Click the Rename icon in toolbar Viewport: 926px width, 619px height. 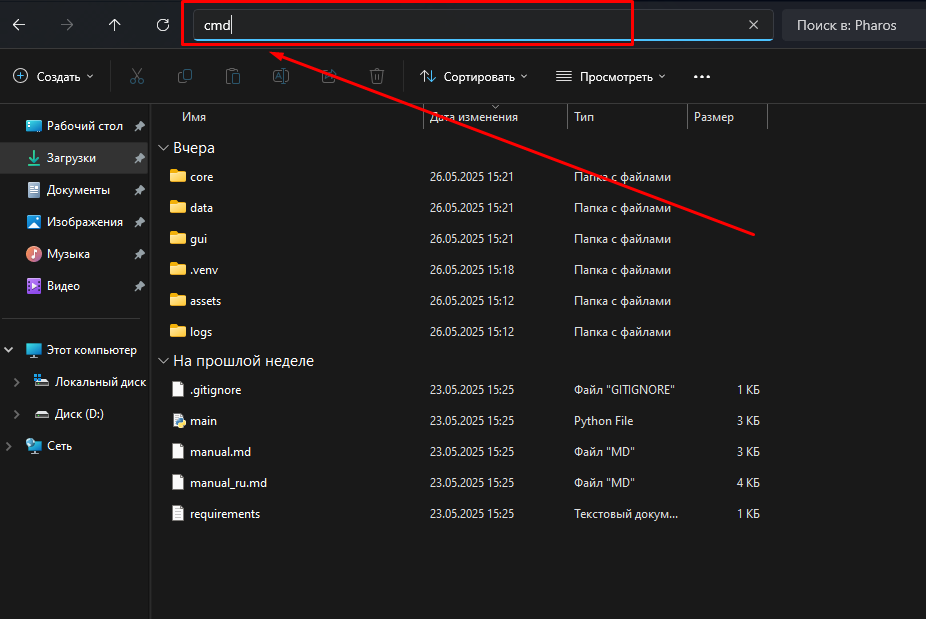pyautogui.click(x=281, y=77)
